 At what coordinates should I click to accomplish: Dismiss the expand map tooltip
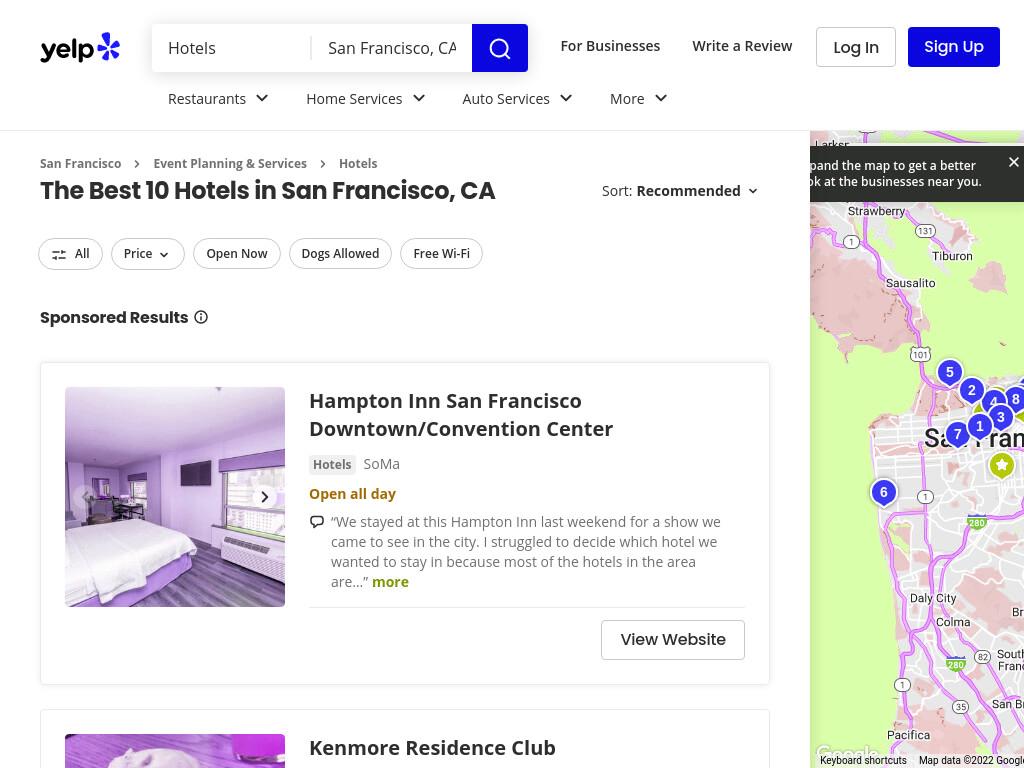coord(1013,162)
